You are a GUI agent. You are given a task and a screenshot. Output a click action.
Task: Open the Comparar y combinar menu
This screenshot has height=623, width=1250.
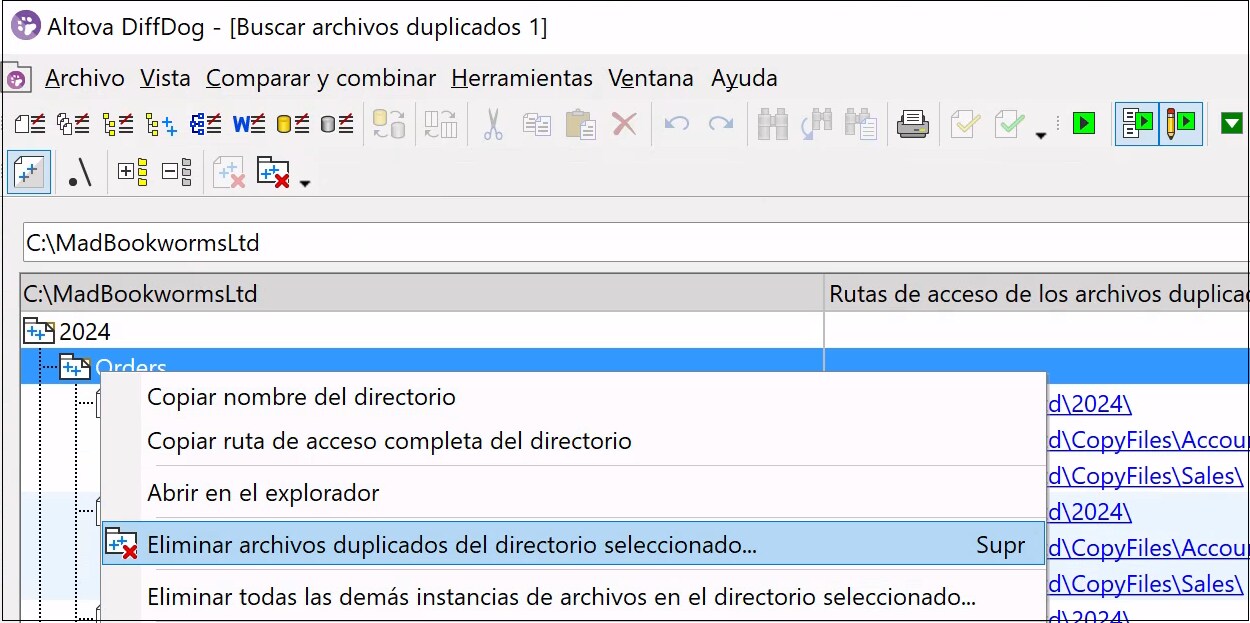[320, 78]
